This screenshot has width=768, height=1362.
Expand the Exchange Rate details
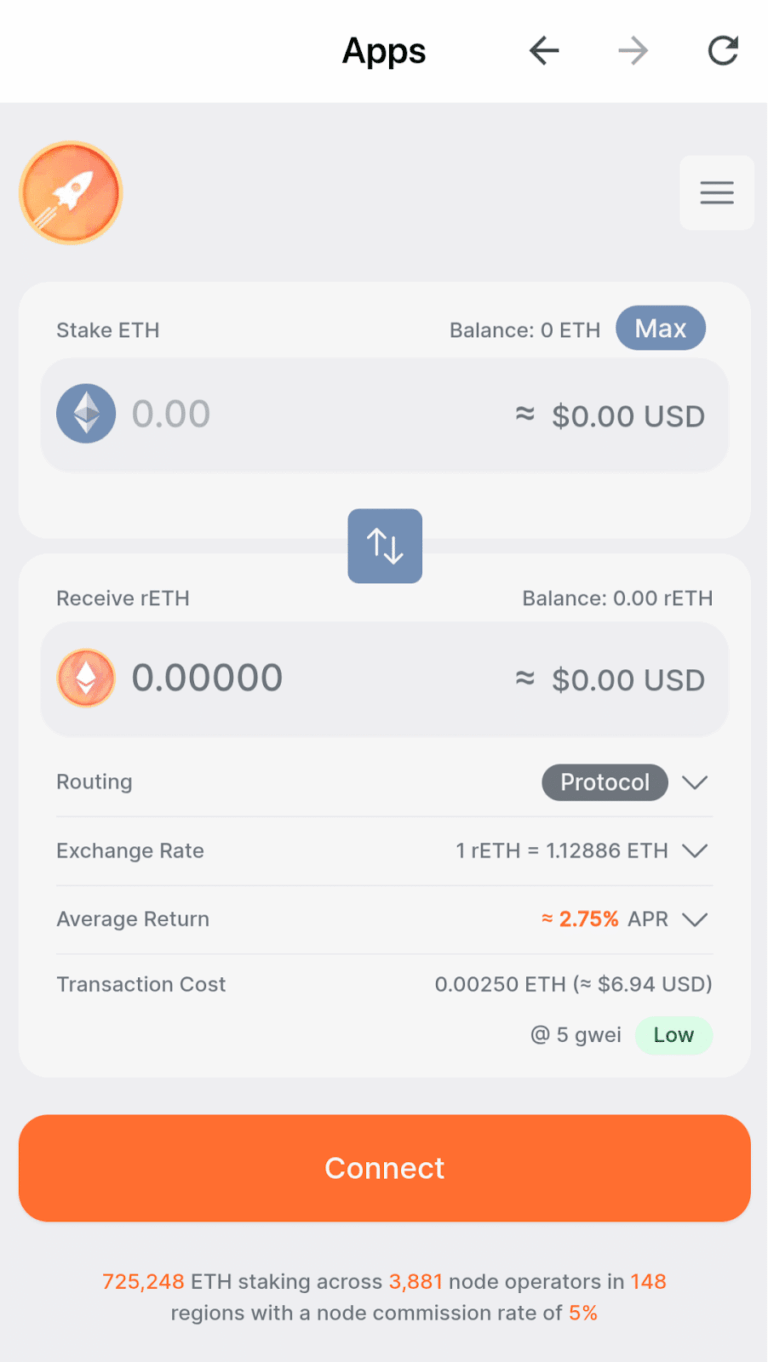pos(695,851)
